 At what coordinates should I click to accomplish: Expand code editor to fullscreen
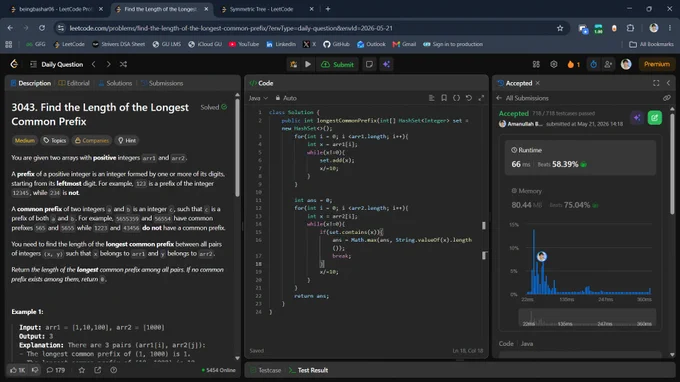(x=481, y=98)
